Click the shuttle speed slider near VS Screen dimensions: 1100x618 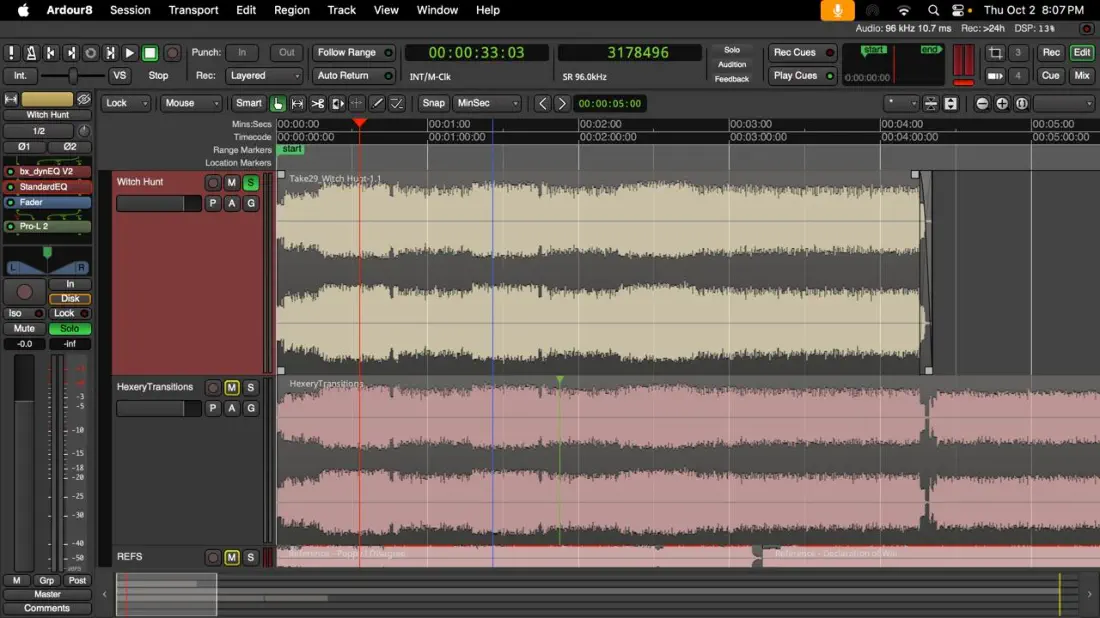(72, 76)
